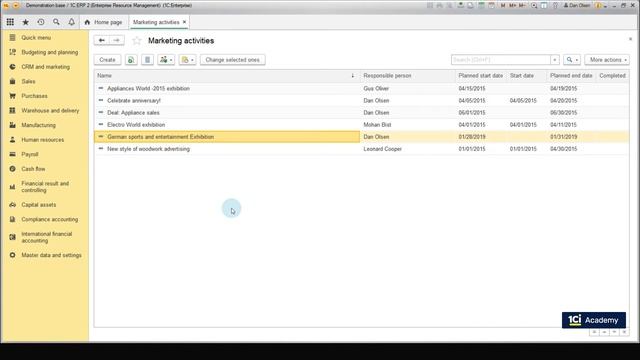Image resolution: width=640 pixels, height=360 pixels.
Task: Open Favorites star in top toolbar
Action: 25,22
